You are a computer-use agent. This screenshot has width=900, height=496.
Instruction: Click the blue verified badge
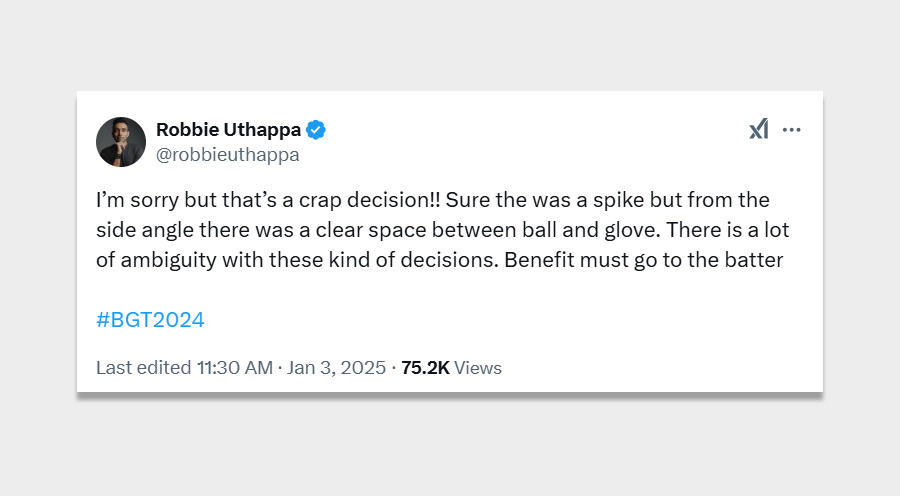316,130
